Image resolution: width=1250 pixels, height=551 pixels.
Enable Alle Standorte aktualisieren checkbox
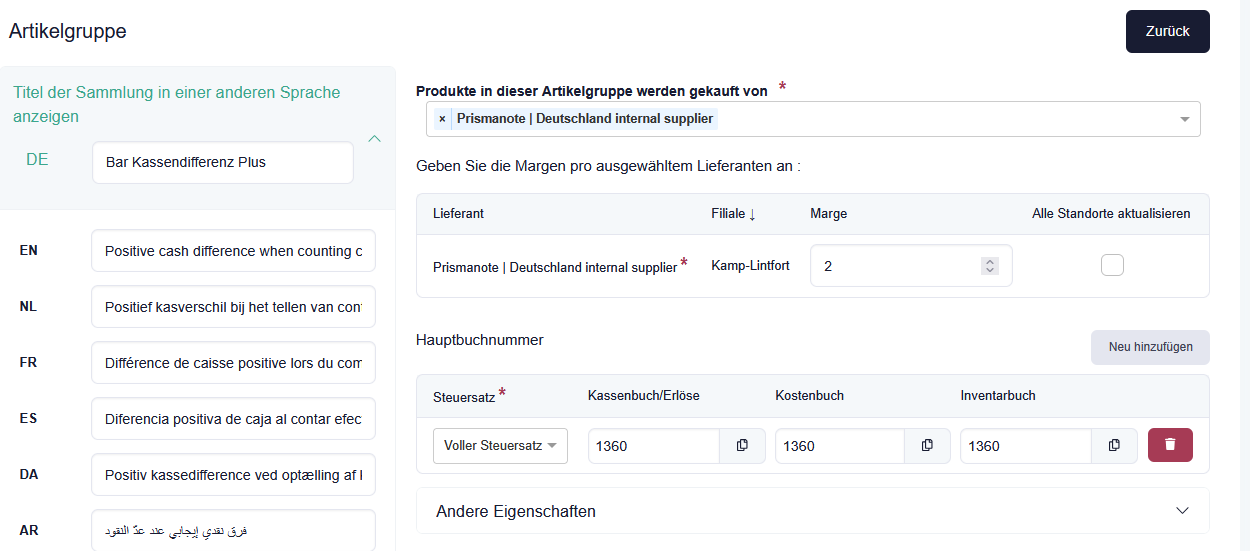pyautogui.click(x=1111, y=265)
